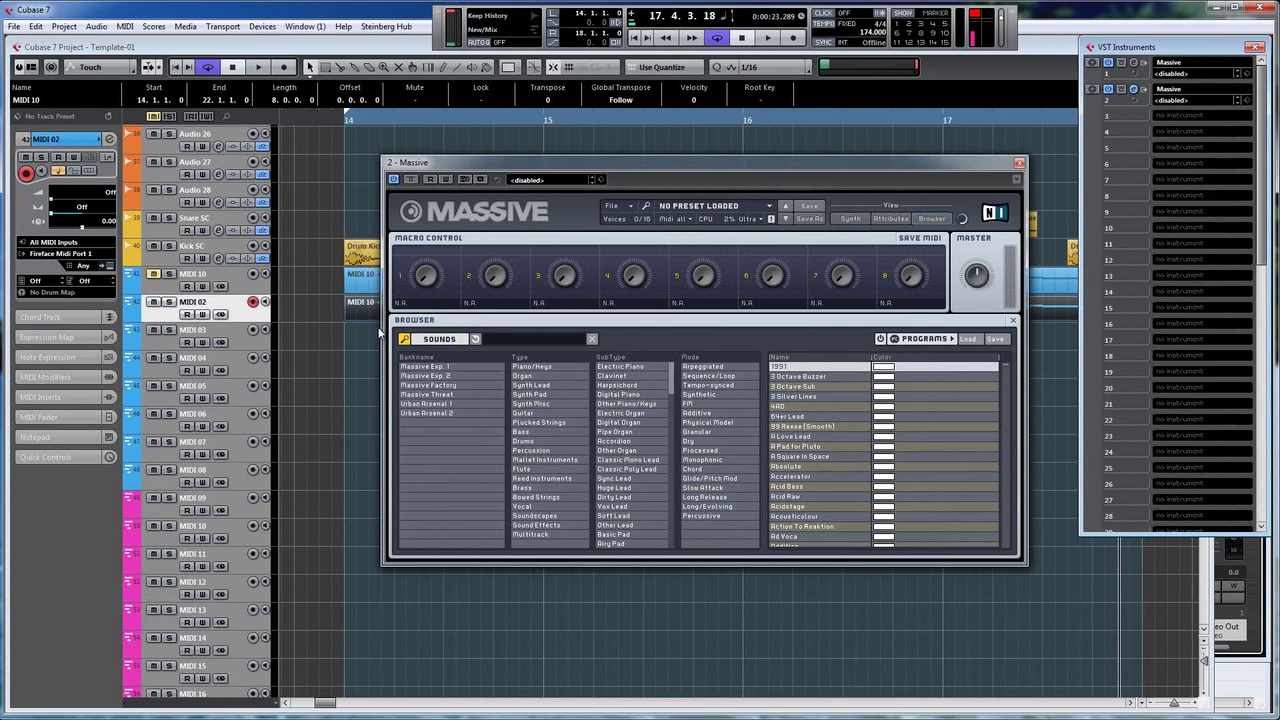Reset browser search with circular arrow icon
The height and width of the screenshot is (720, 1280).
coord(476,339)
